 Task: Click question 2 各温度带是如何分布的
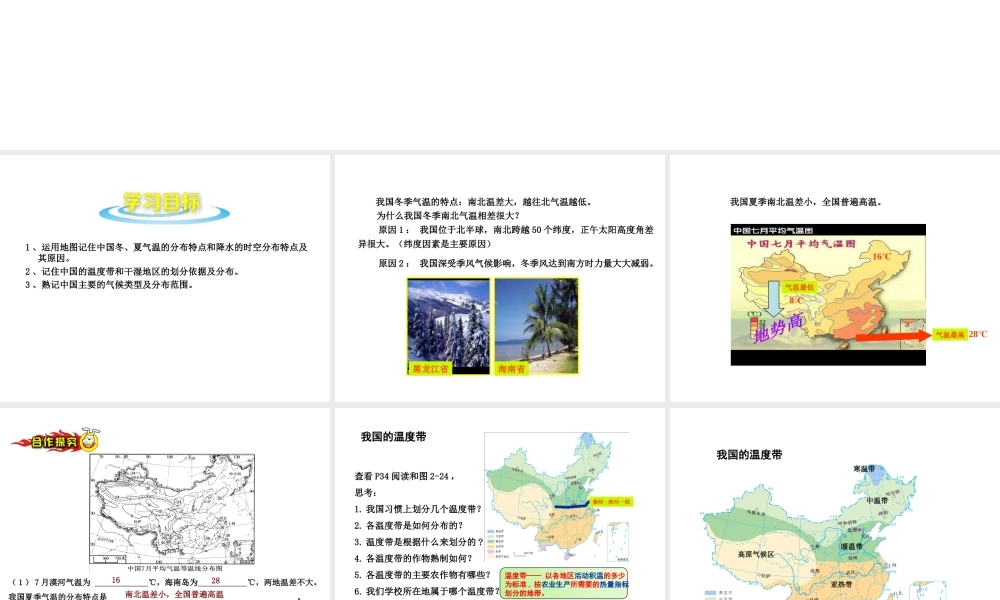click(409, 525)
